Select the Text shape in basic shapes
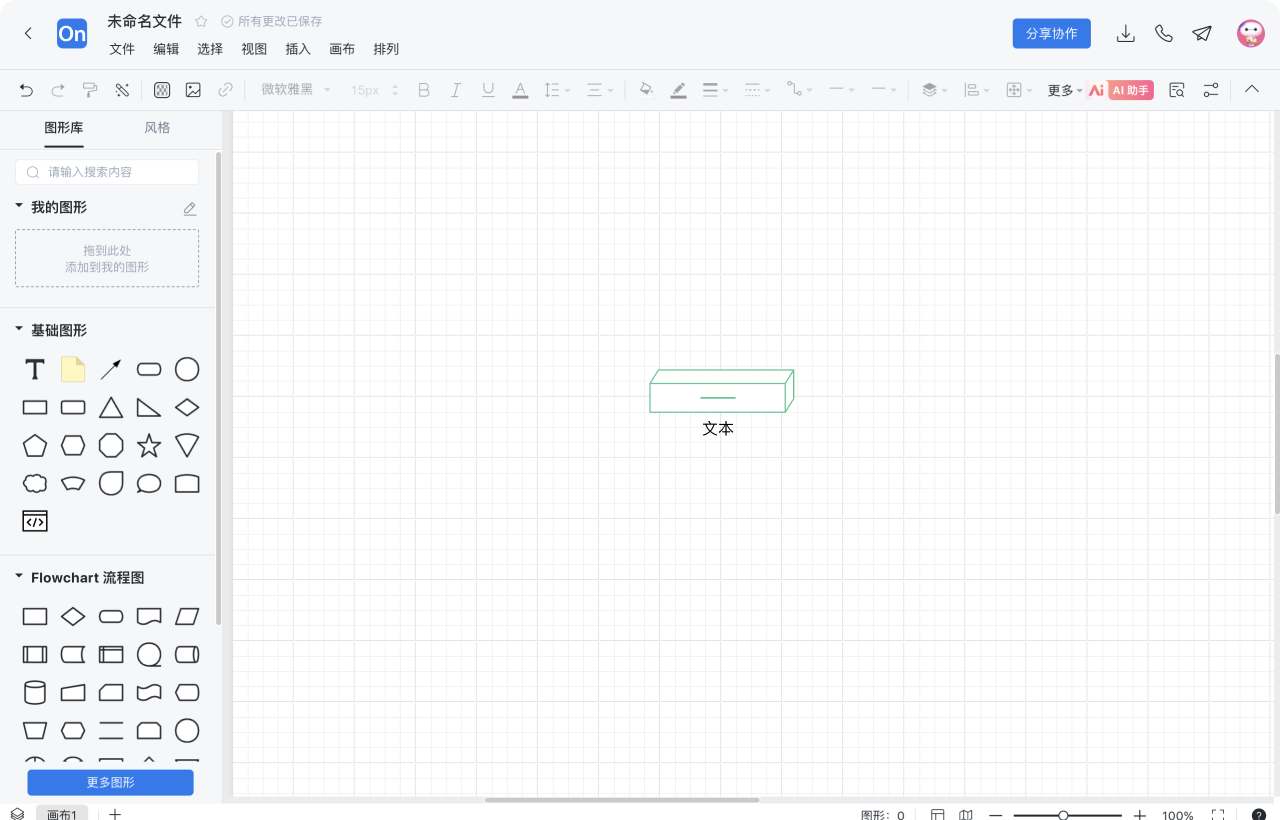Screen dimensions: 1280x820 tap(35, 370)
